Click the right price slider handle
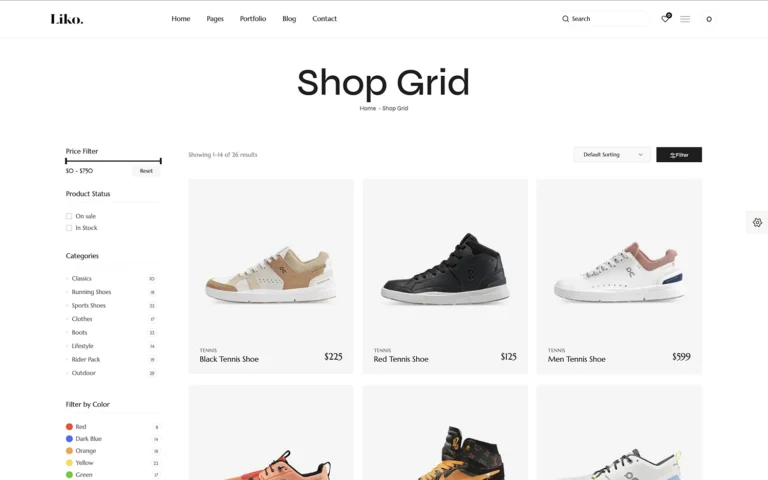 click(x=160, y=161)
